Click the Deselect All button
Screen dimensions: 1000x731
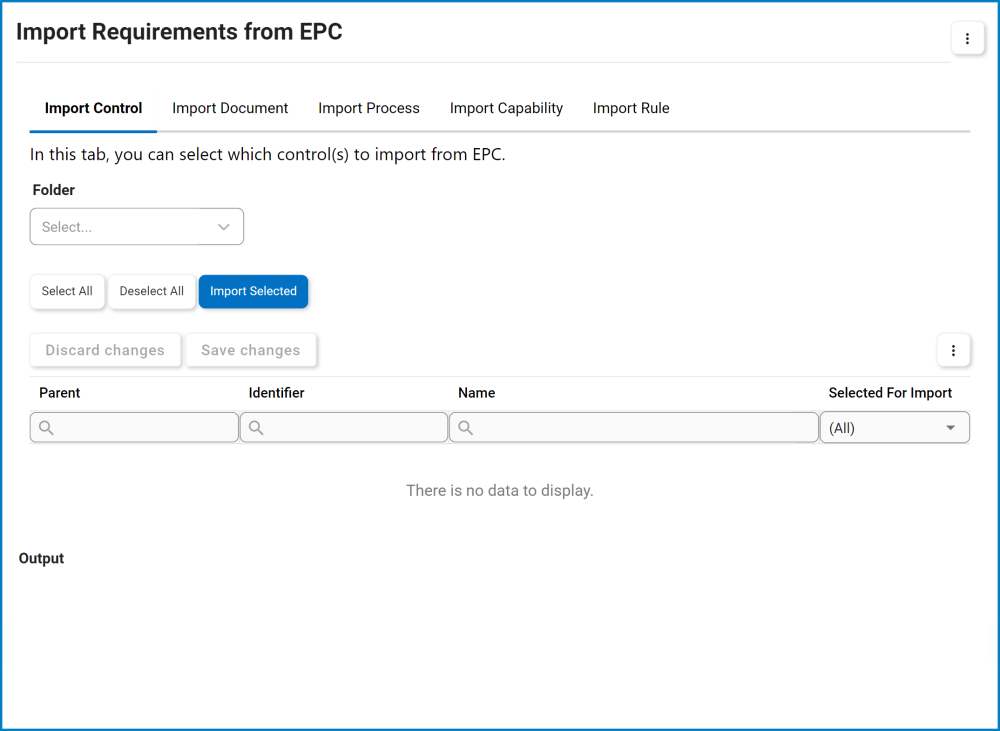point(151,291)
